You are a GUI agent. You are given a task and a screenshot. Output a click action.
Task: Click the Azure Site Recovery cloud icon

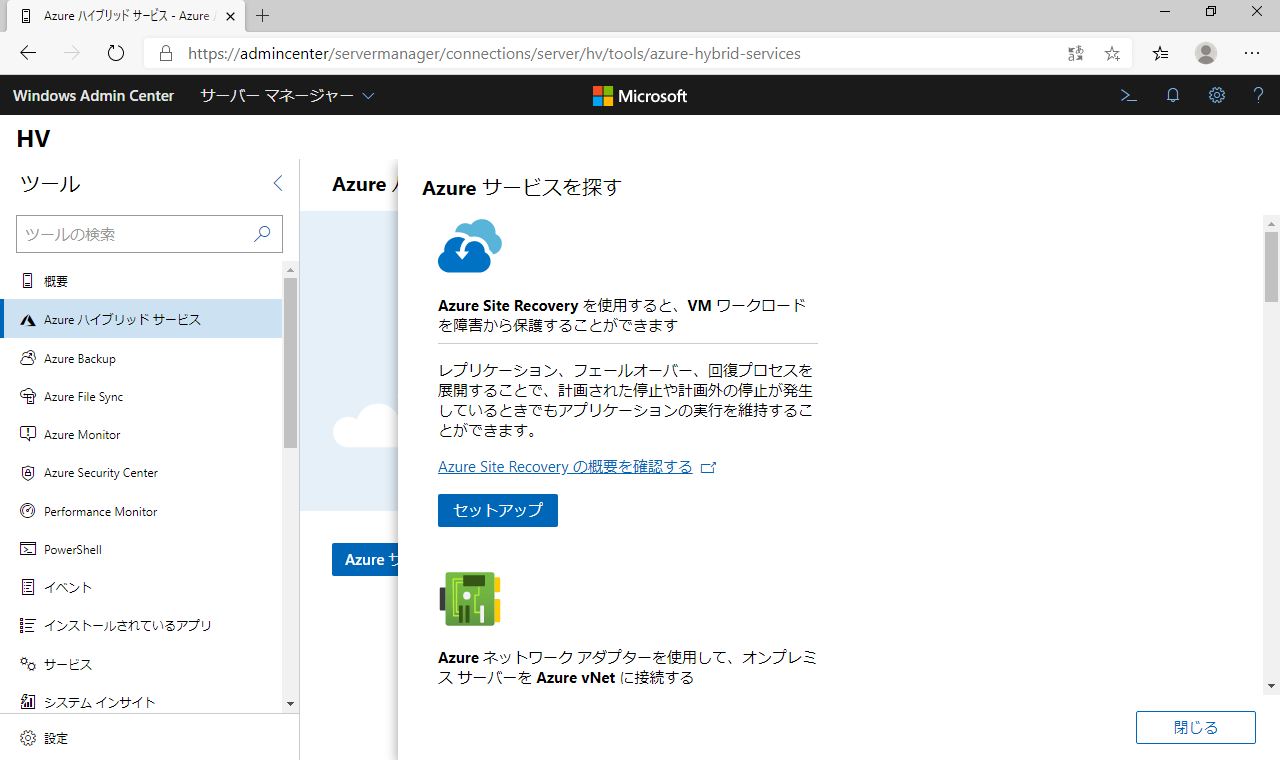(470, 246)
